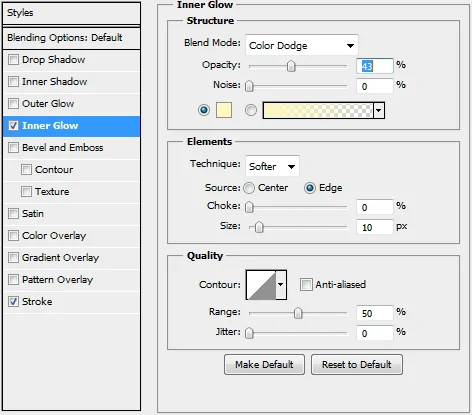Click the Range slider thumb
The height and width of the screenshot is (415, 472).
[298, 313]
